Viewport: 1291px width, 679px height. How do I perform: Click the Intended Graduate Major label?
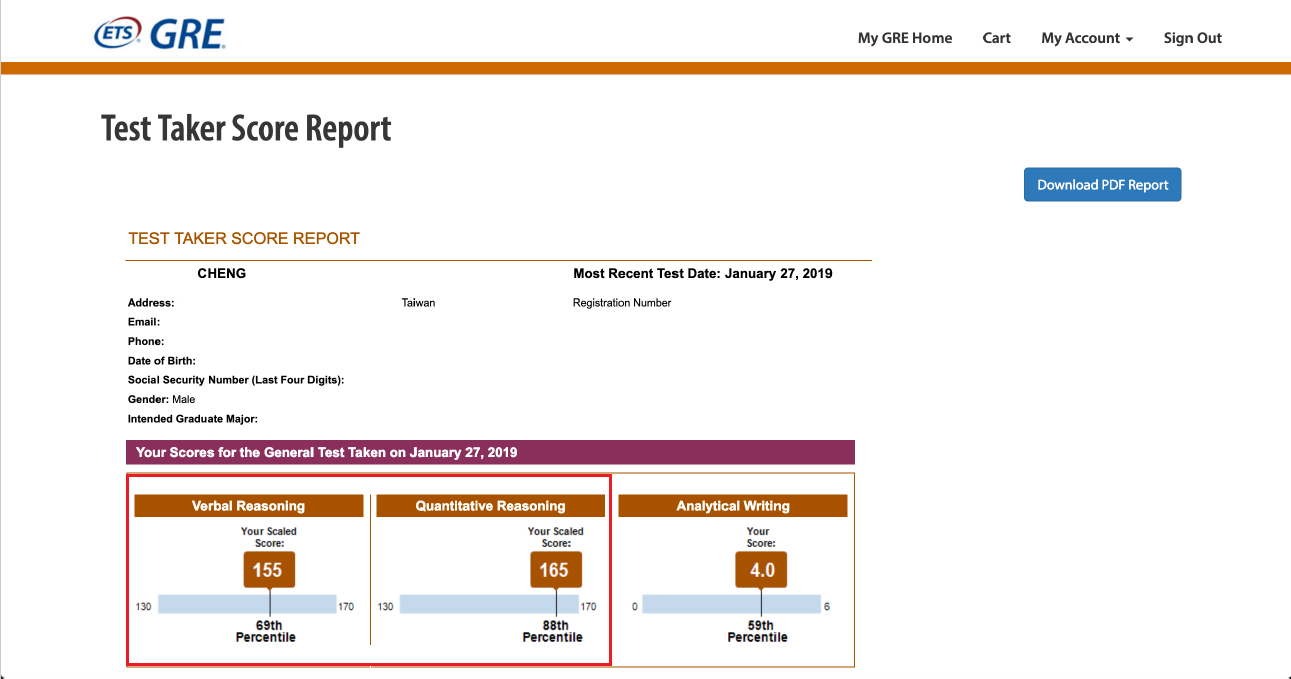pos(193,419)
